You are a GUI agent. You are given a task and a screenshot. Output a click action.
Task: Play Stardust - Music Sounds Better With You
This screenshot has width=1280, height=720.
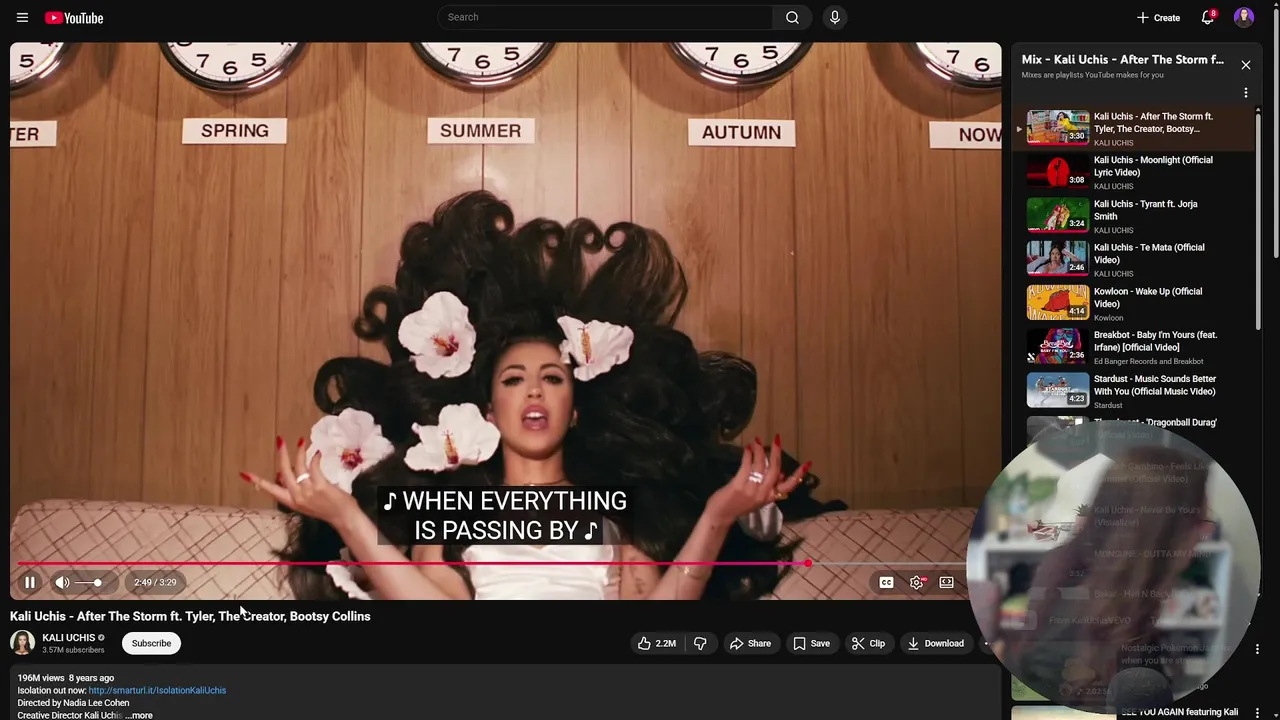click(1131, 391)
